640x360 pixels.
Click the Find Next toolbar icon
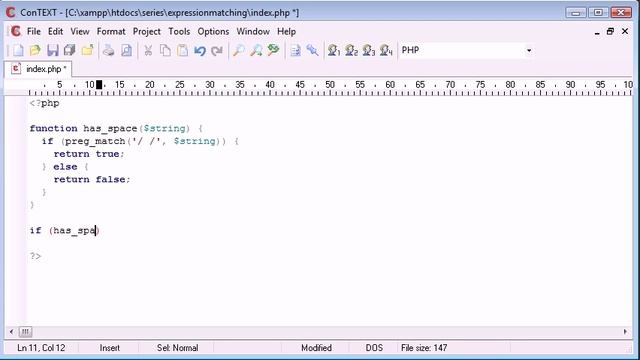coord(256,50)
